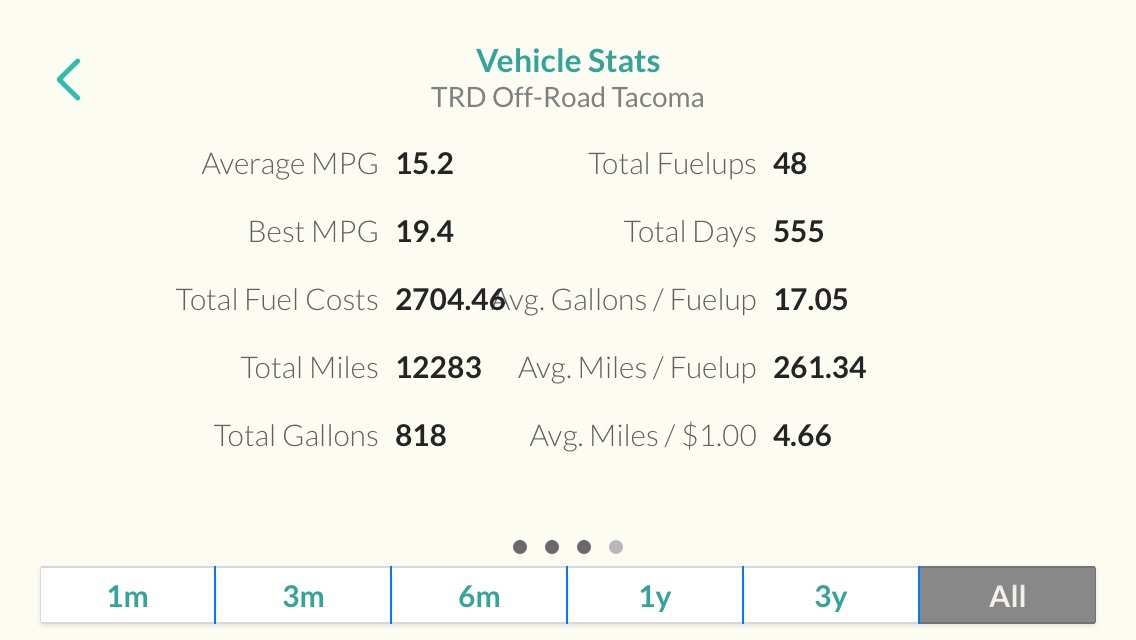Tap the Total Gallons value 818
Image resolution: width=1136 pixels, height=640 pixels.
421,436
